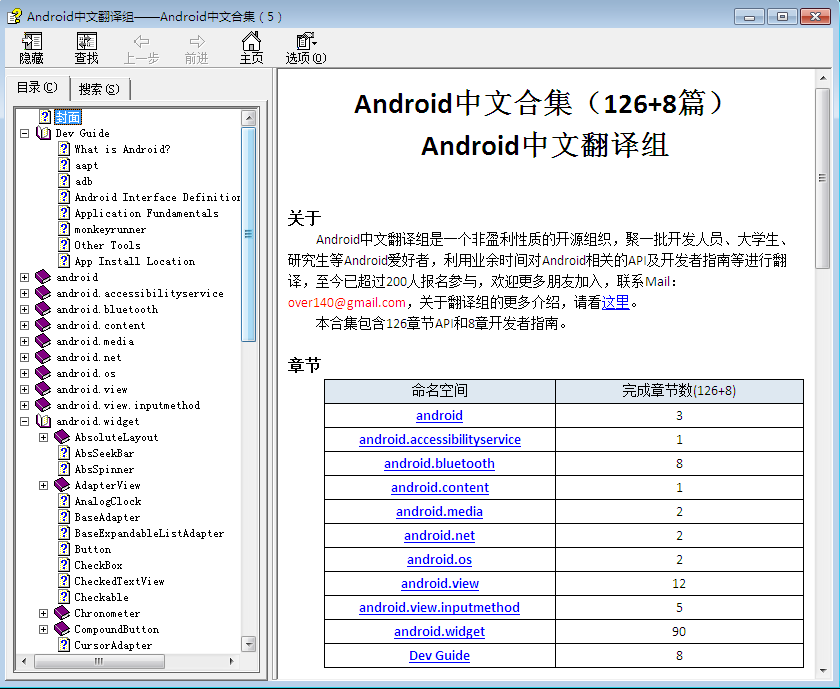Click the purple book icon for android.view

coord(43,390)
